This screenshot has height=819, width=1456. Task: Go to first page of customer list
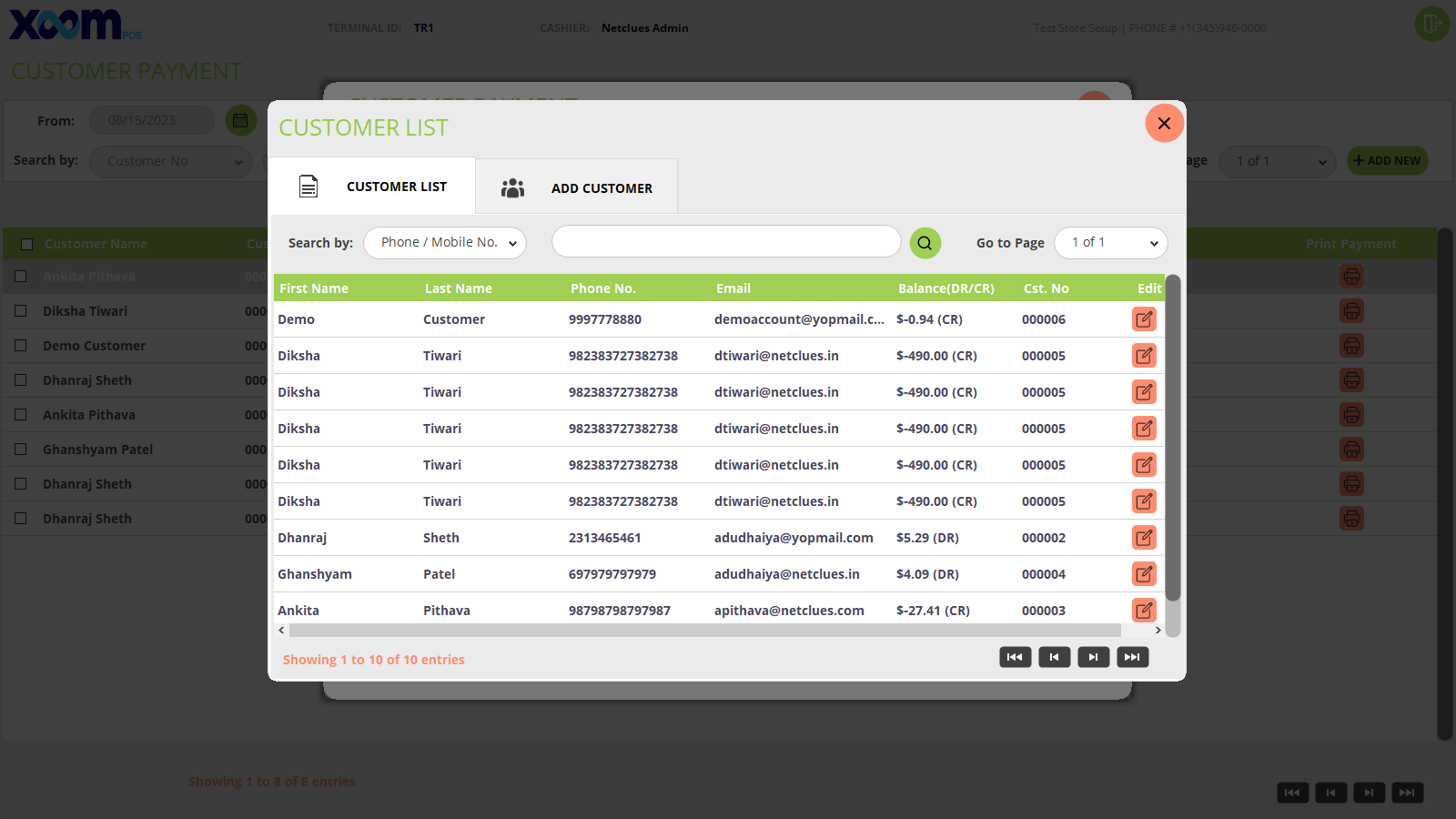pos(1015,657)
